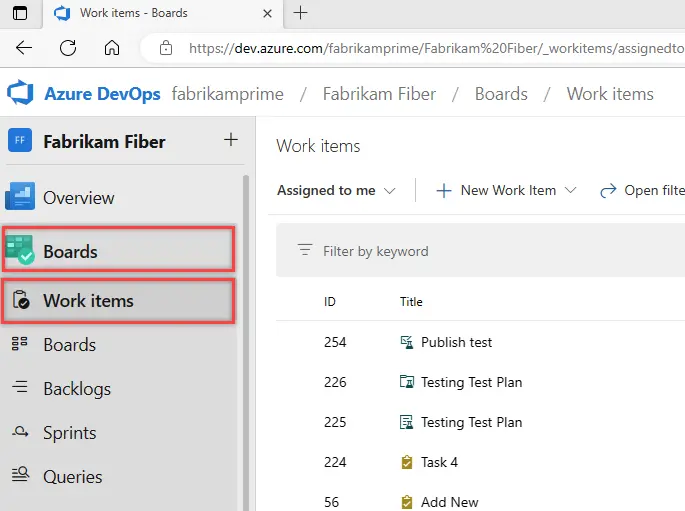Open the Overview hub icon in sidebar
685x511 pixels.
[x=20, y=197]
